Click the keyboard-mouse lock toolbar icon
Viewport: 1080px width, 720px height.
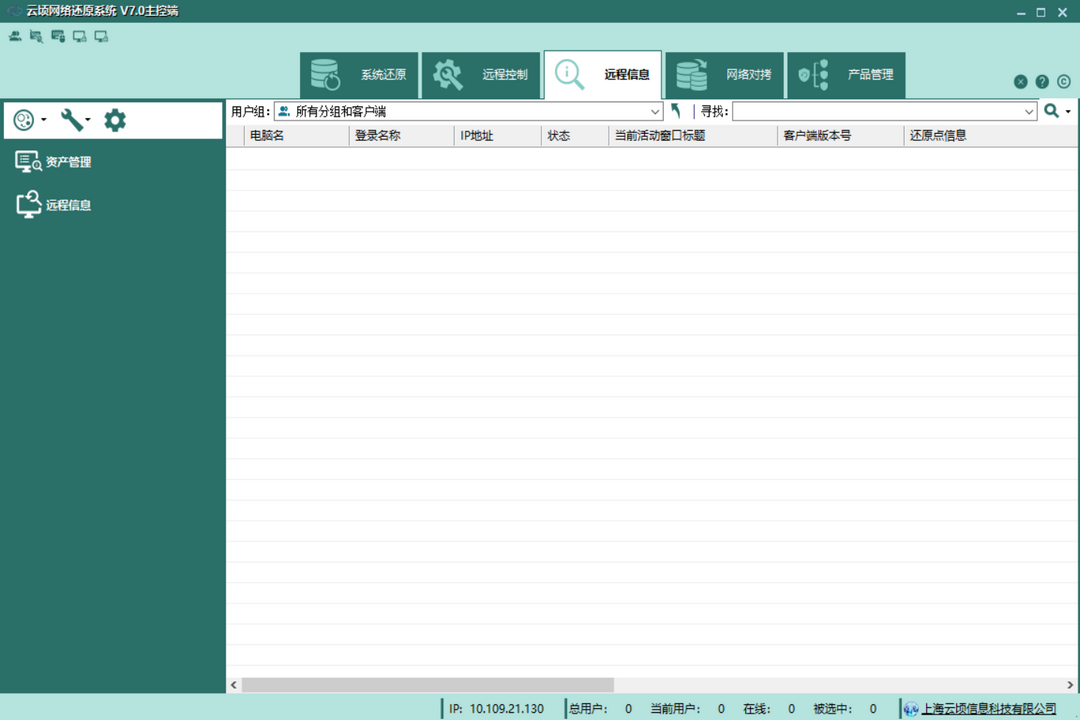(x=55, y=36)
